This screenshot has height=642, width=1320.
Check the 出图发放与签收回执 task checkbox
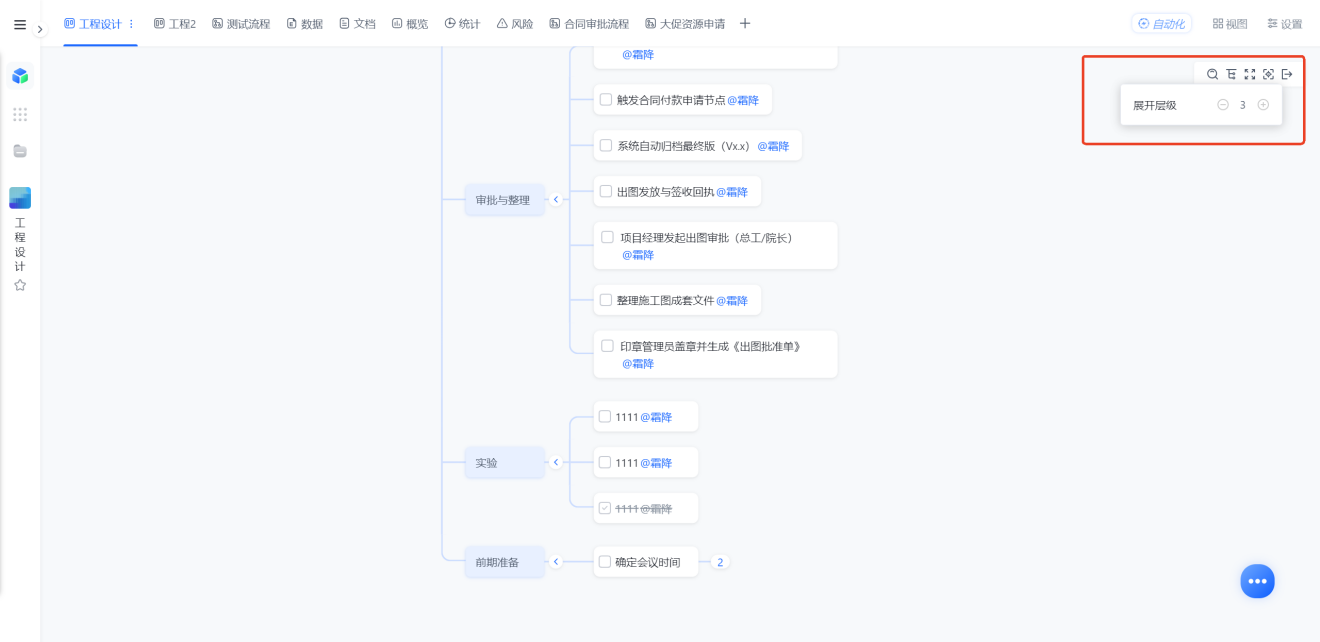pyautogui.click(x=606, y=191)
